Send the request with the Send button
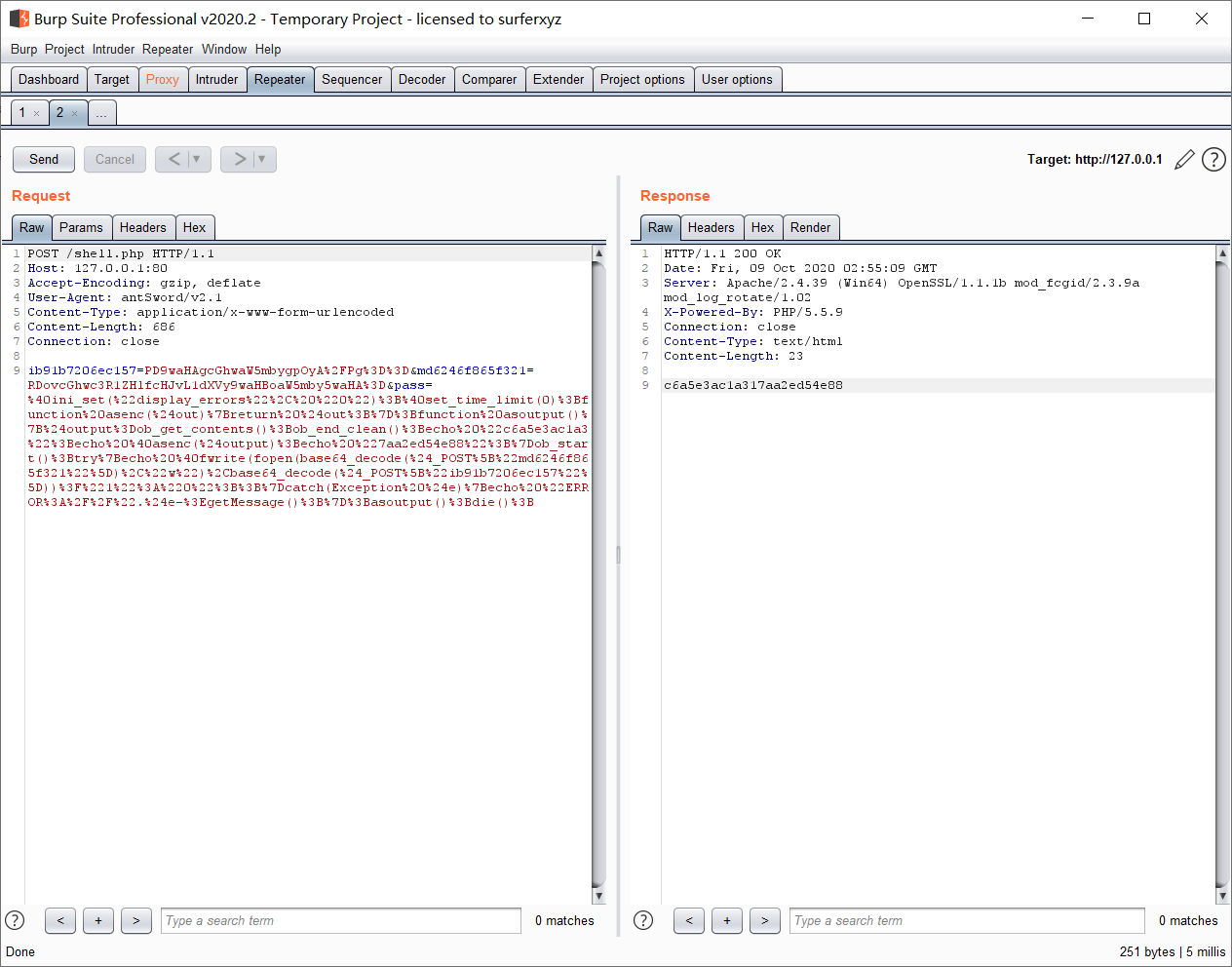Viewport: 1232px width, 967px height. pos(44,159)
